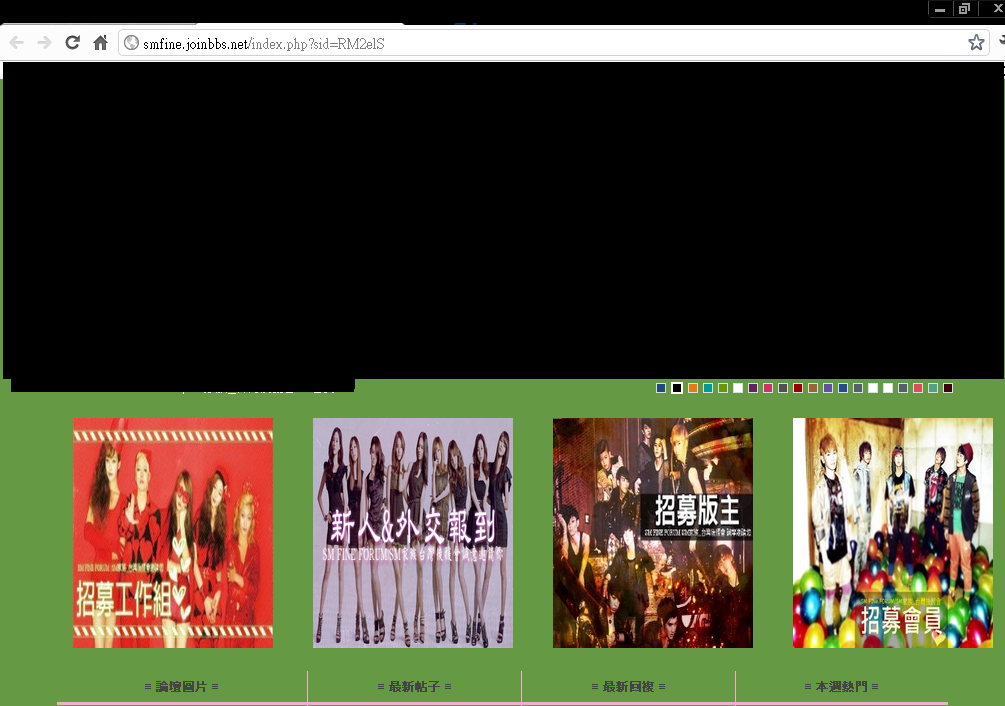1005x706 pixels.
Task: Open the 招募工作組 red banner image
Action: pos(173,533)
